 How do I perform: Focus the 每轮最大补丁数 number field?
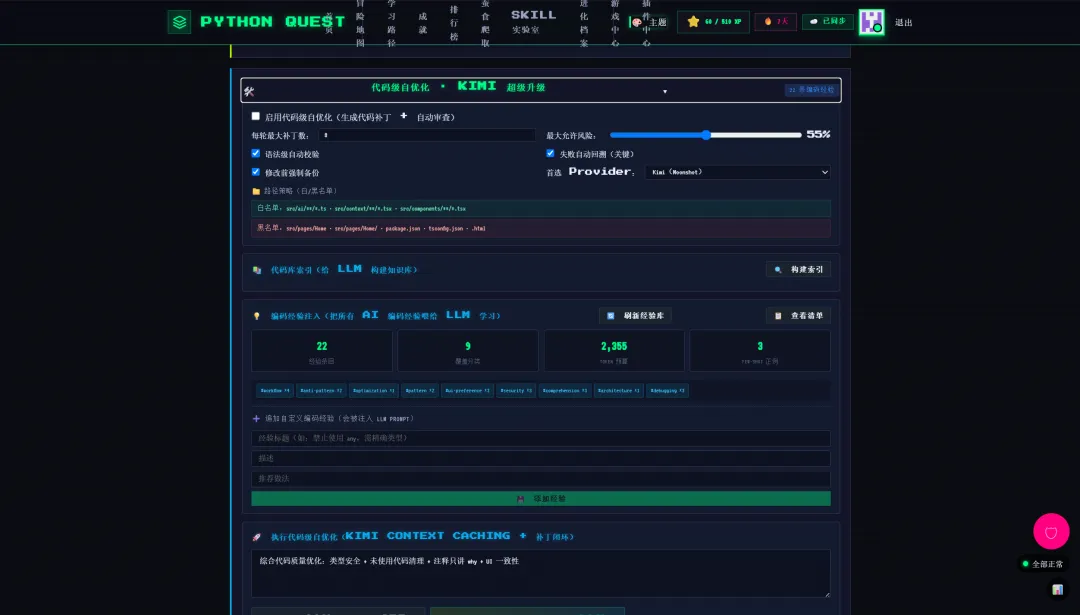427,135
